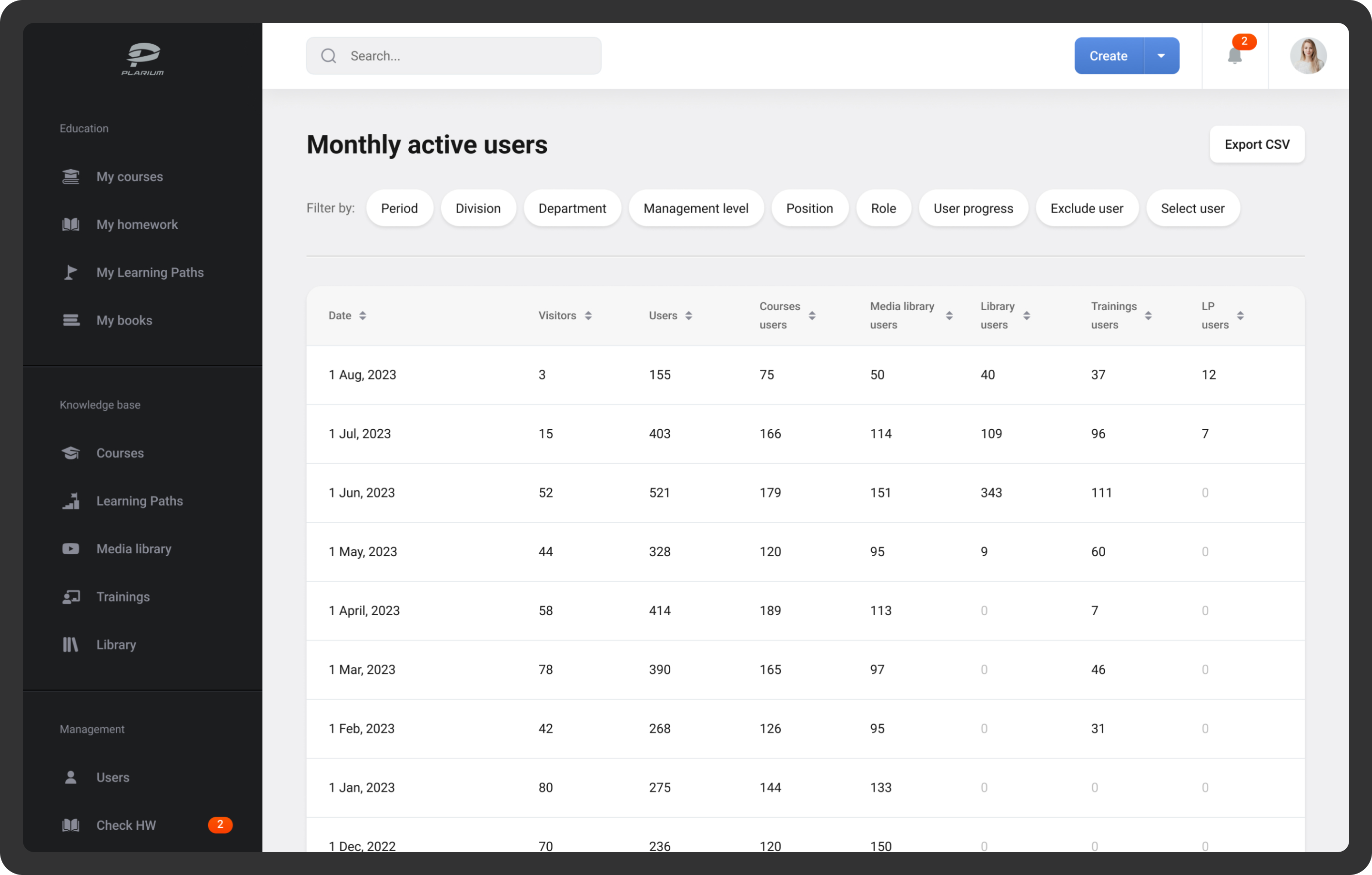Viewport: 1372px width, 875px height.
Task: Navigate to Trainings
Action: point(123,597)
